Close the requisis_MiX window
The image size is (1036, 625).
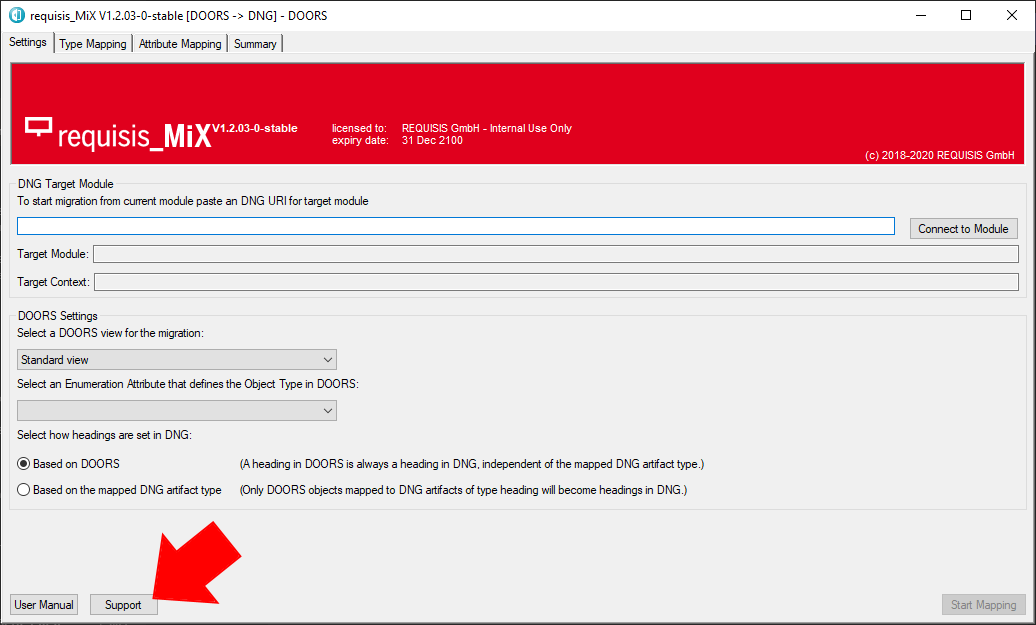coord(1012,15)
